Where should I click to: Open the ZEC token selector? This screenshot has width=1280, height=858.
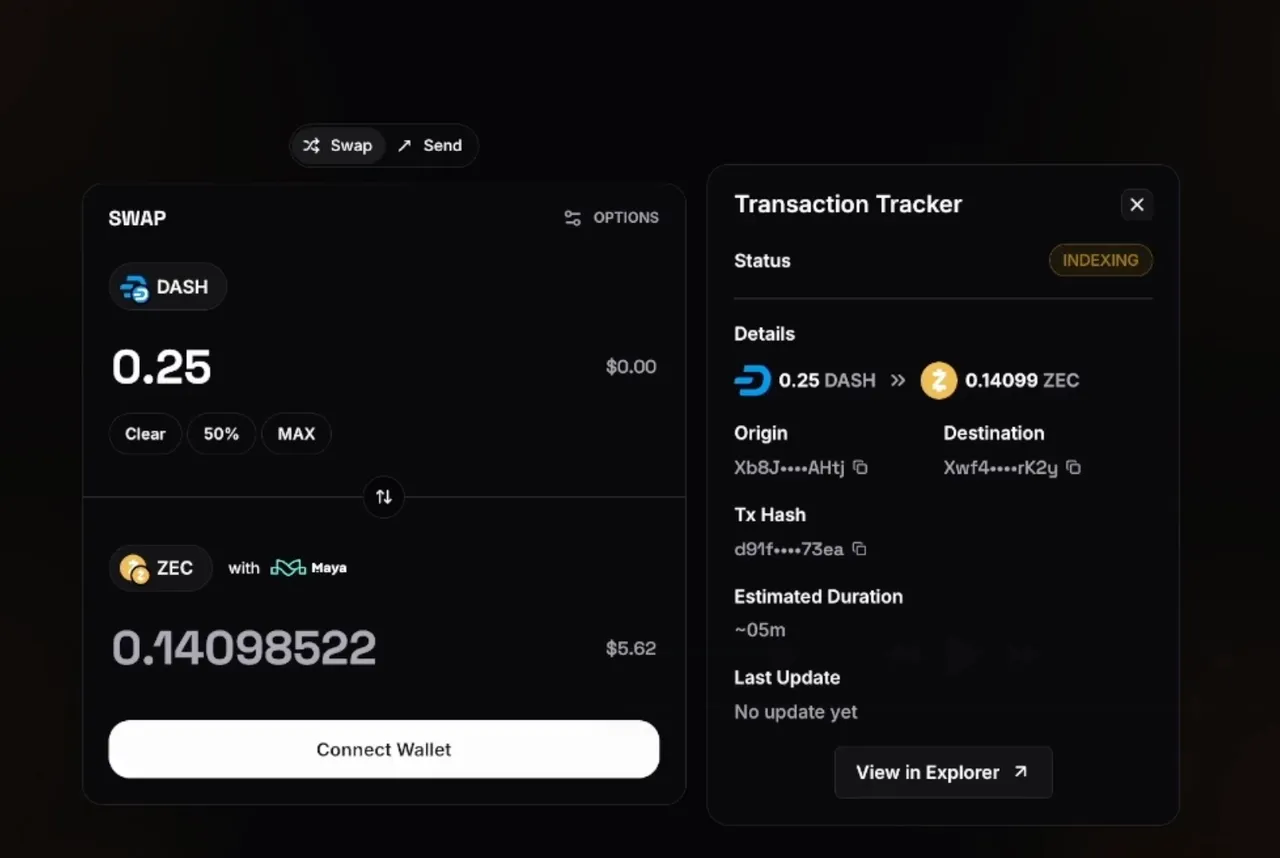(x=160, y=568)
